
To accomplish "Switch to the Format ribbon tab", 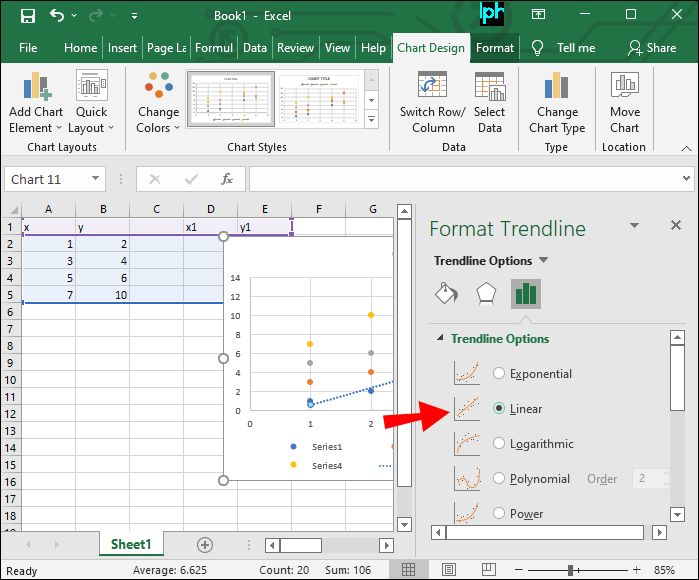I will [x=495, y=48].
